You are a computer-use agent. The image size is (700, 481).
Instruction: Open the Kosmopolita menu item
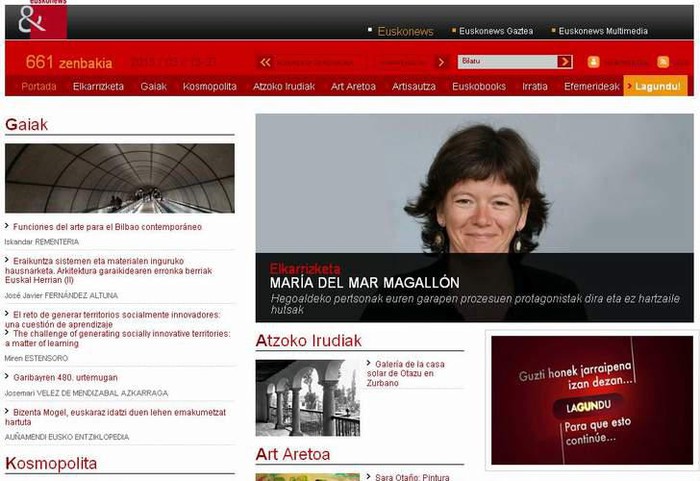209,87
